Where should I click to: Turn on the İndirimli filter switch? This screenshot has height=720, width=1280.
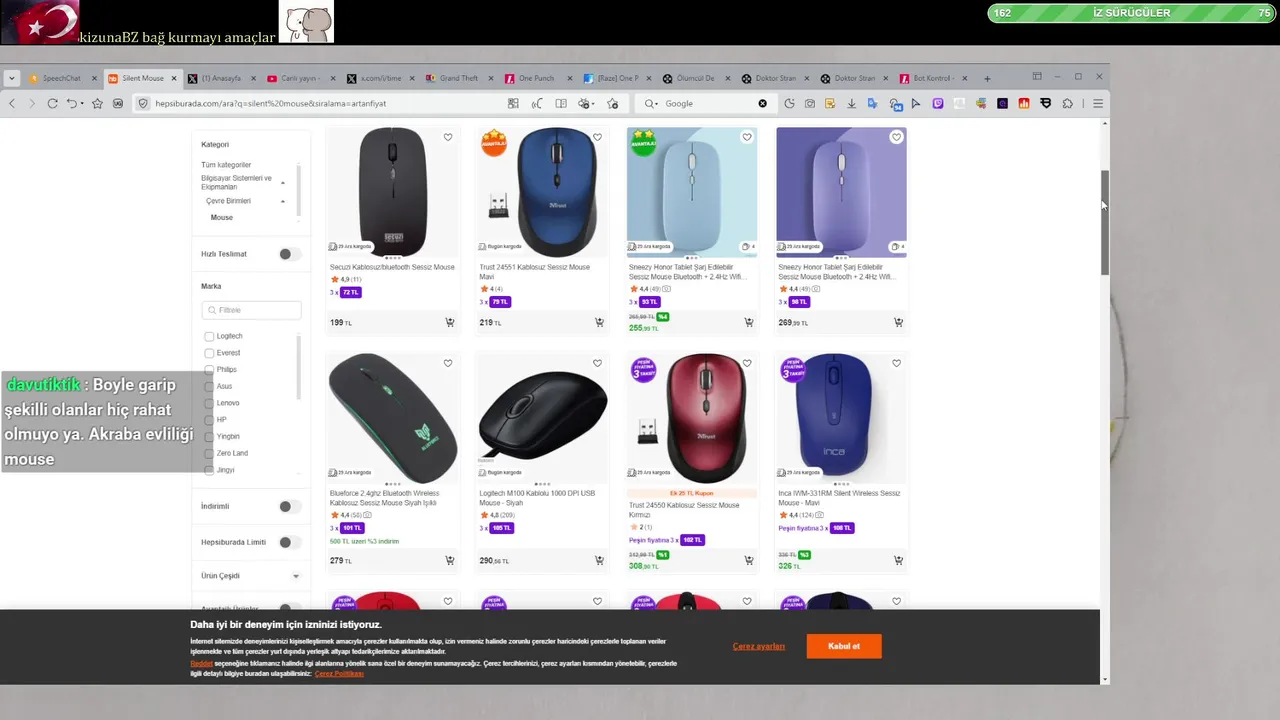point(289,506)
